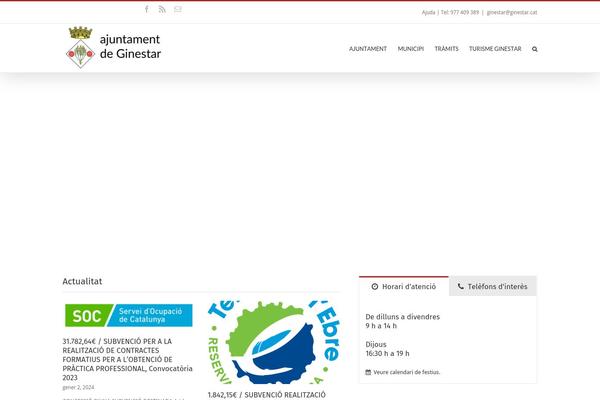This screenshot has height=400, width=600.
Task: Click the email envelope icon
Action: [178, 9]
